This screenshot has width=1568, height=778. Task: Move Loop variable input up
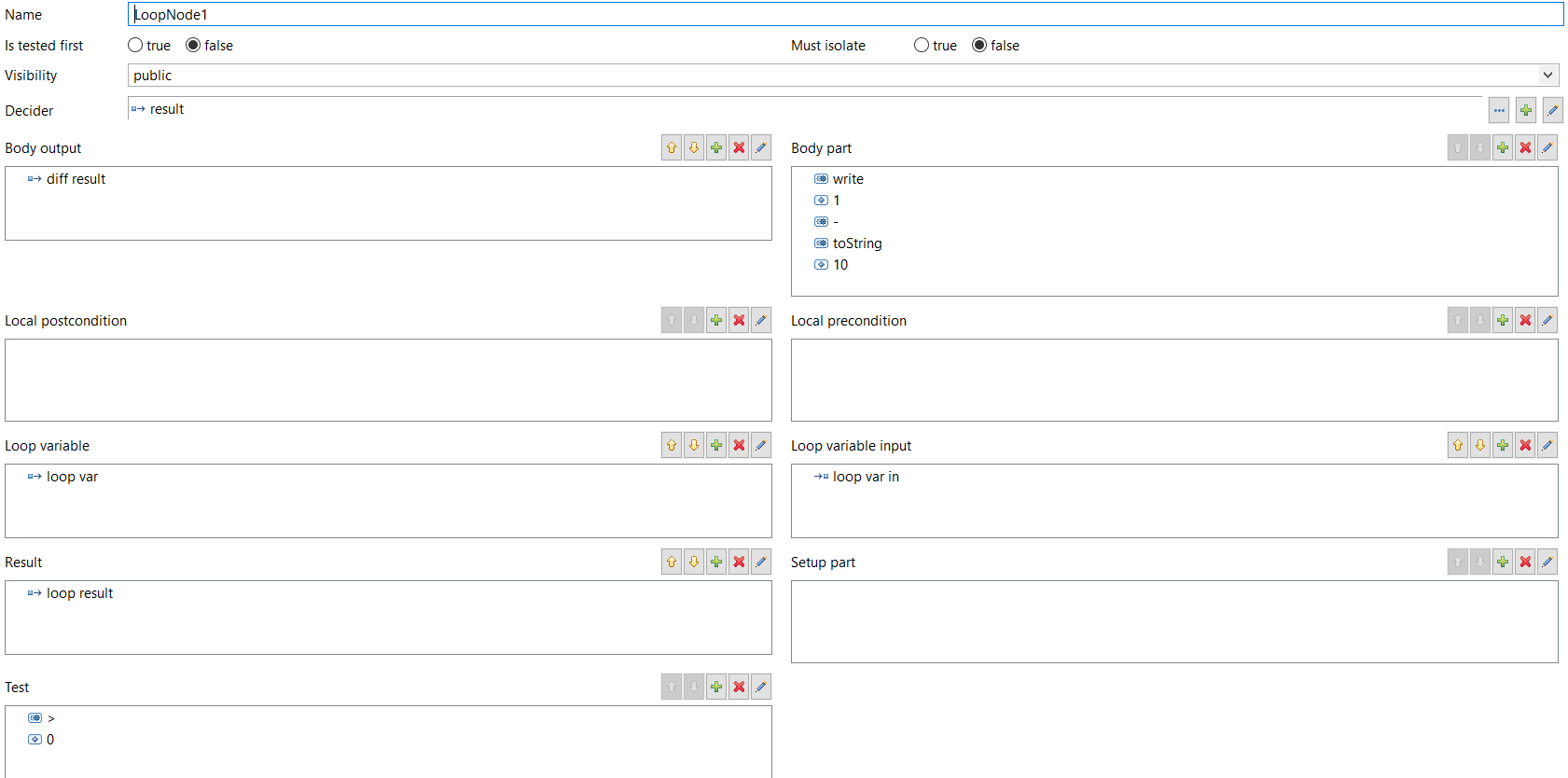pos(1458,445)
